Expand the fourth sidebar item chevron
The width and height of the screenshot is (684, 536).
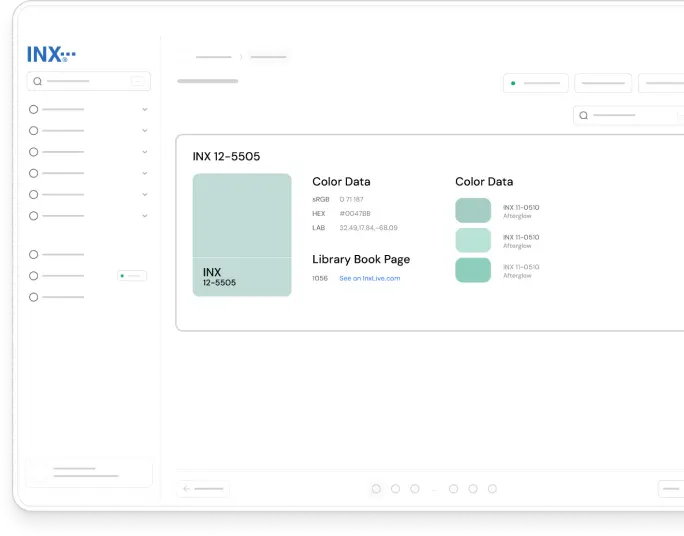[x=145, y=174]
